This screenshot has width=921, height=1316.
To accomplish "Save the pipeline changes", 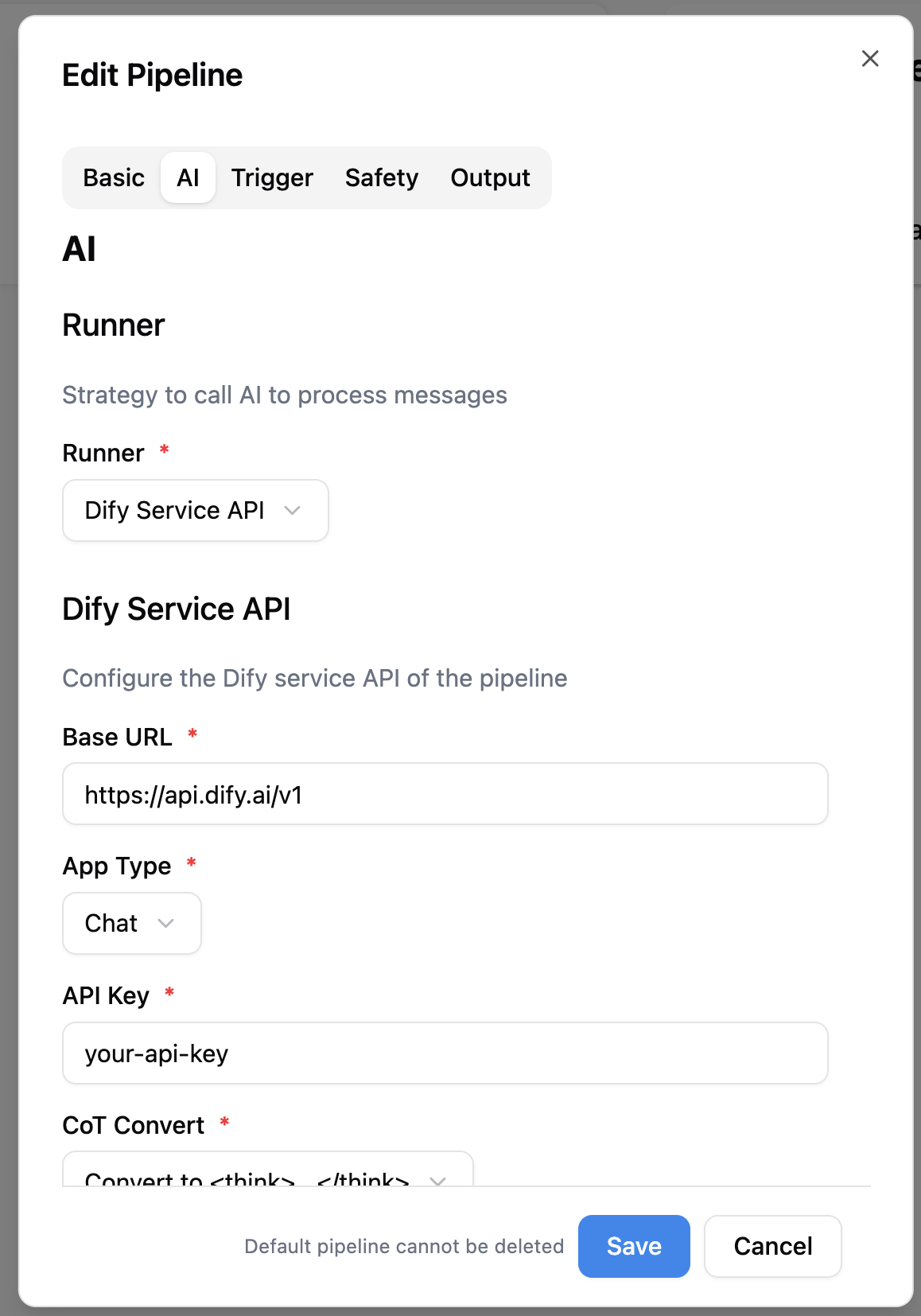I will click(x=634, y=1246).
